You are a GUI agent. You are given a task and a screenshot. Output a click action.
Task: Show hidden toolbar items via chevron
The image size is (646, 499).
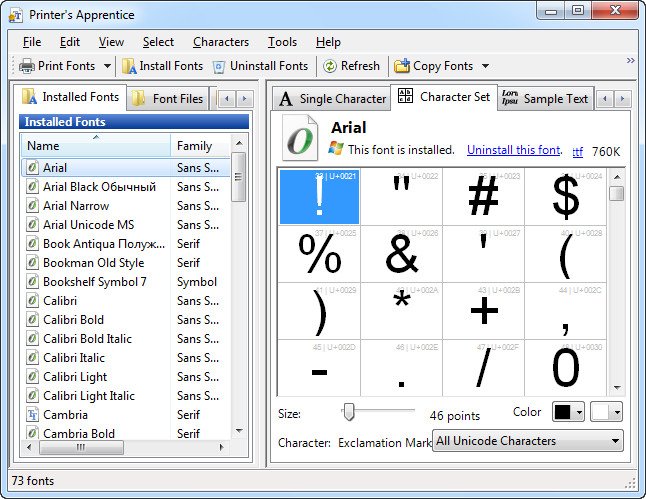pos(630,61)
